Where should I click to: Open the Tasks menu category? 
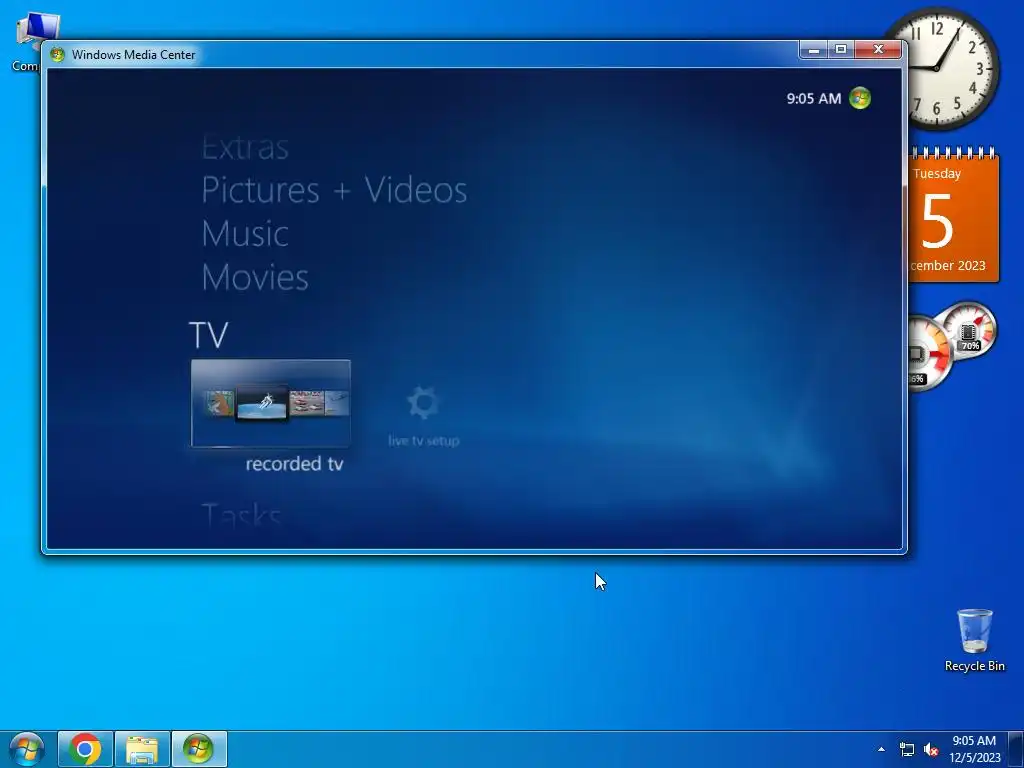coord(241,515)
